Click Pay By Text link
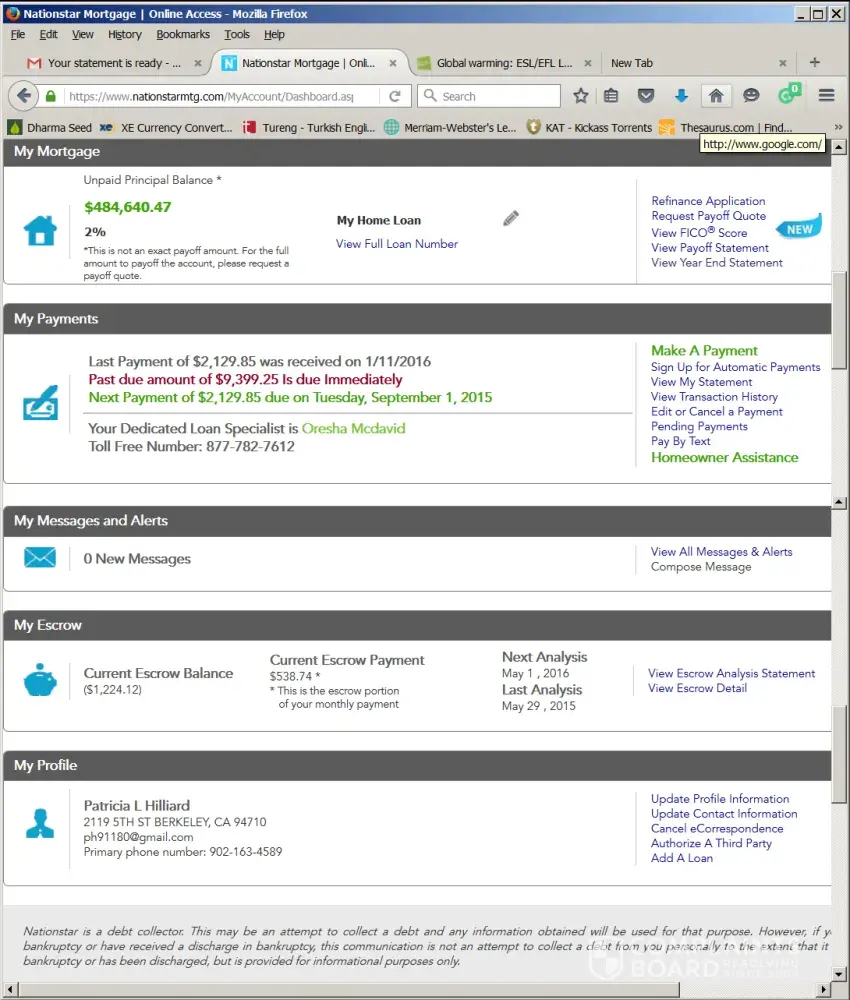Image resolution: width=850 pixels, height=1000 pixels. coord(680,441)
